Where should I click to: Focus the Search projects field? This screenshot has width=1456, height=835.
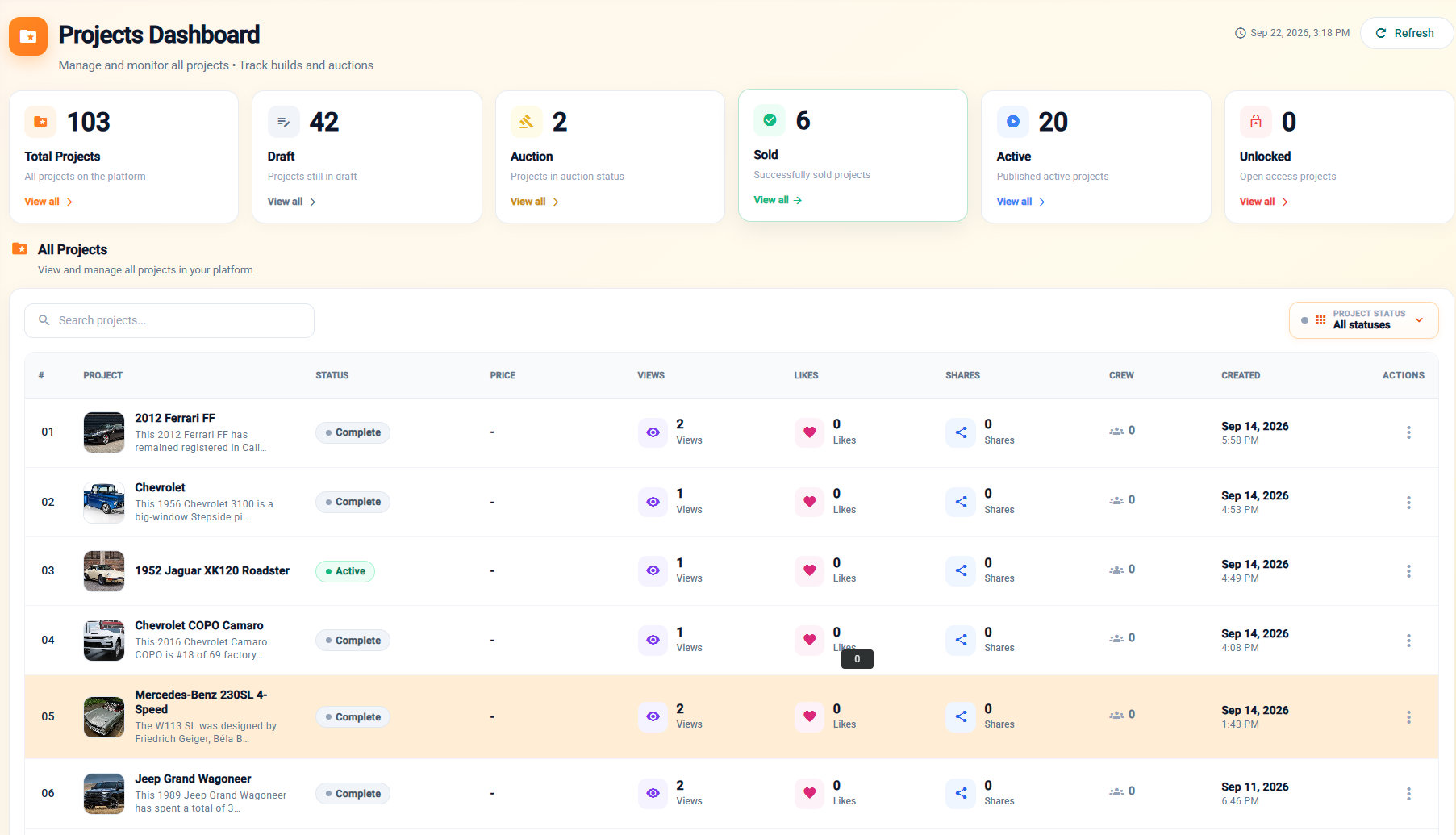(169, 320)
